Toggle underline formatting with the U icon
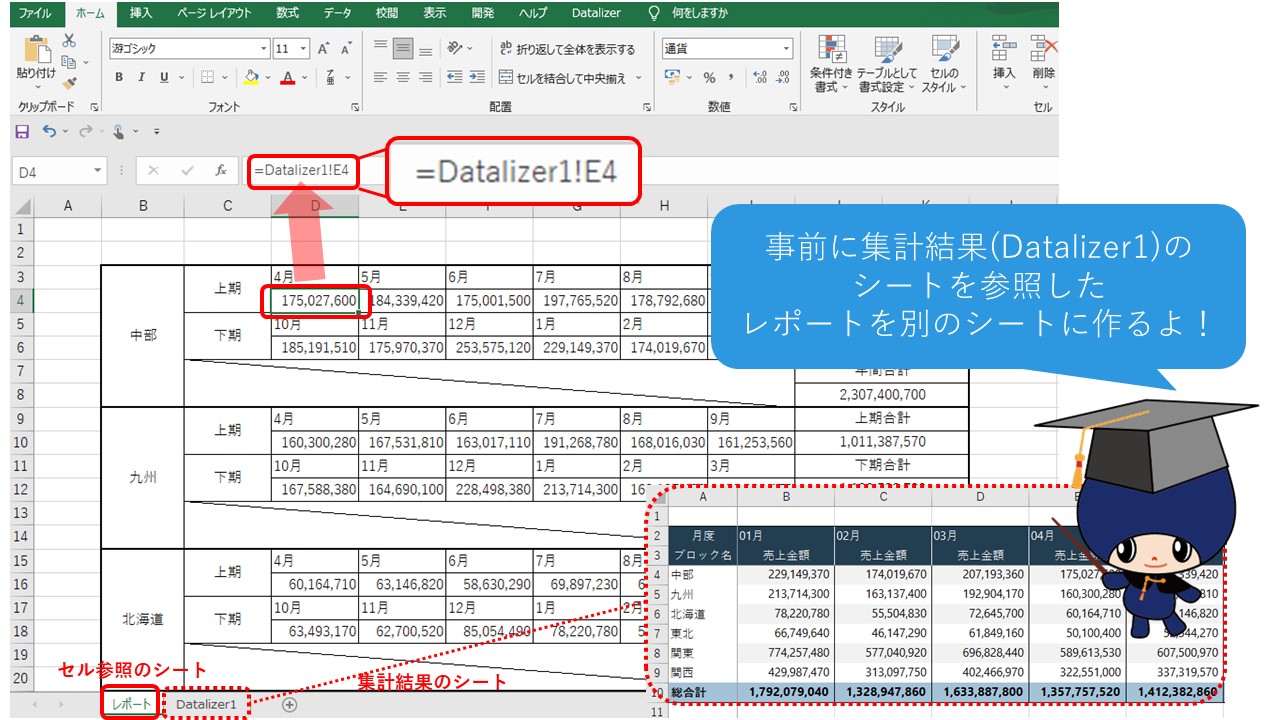Viewport: 1280px width, 720px height. tap(164, 76)
